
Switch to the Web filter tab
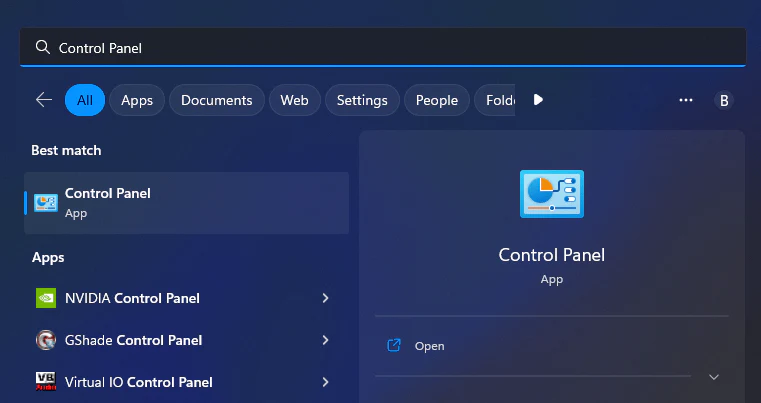coord(295,100)
